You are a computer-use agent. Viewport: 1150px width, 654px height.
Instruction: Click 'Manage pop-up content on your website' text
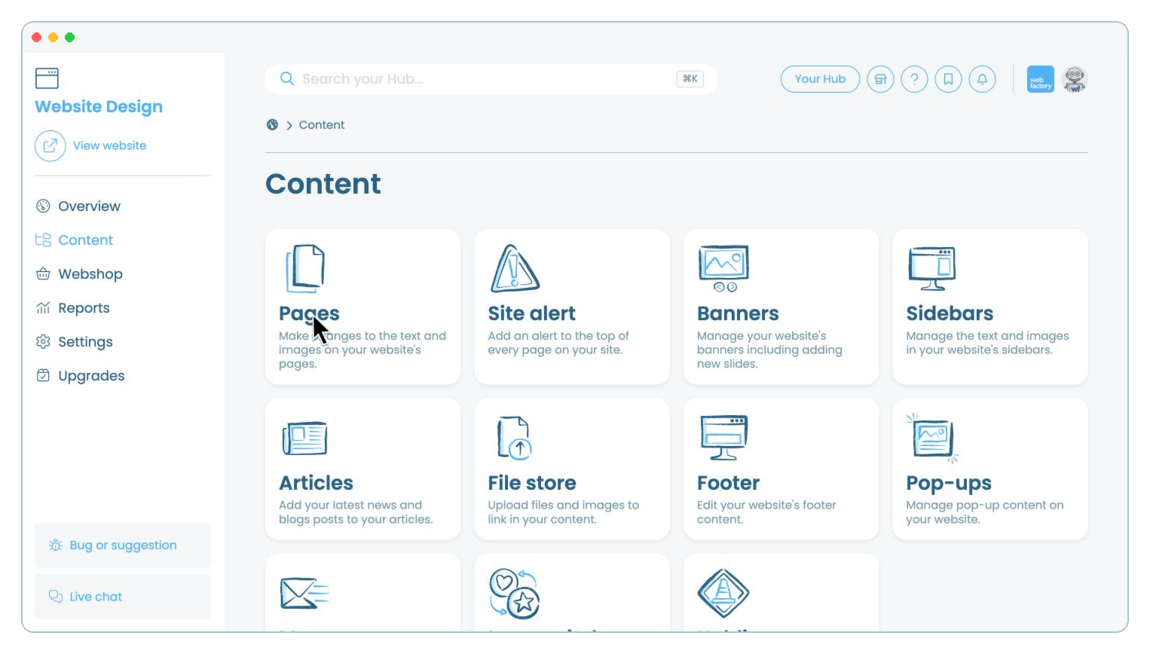coord(985,512)
